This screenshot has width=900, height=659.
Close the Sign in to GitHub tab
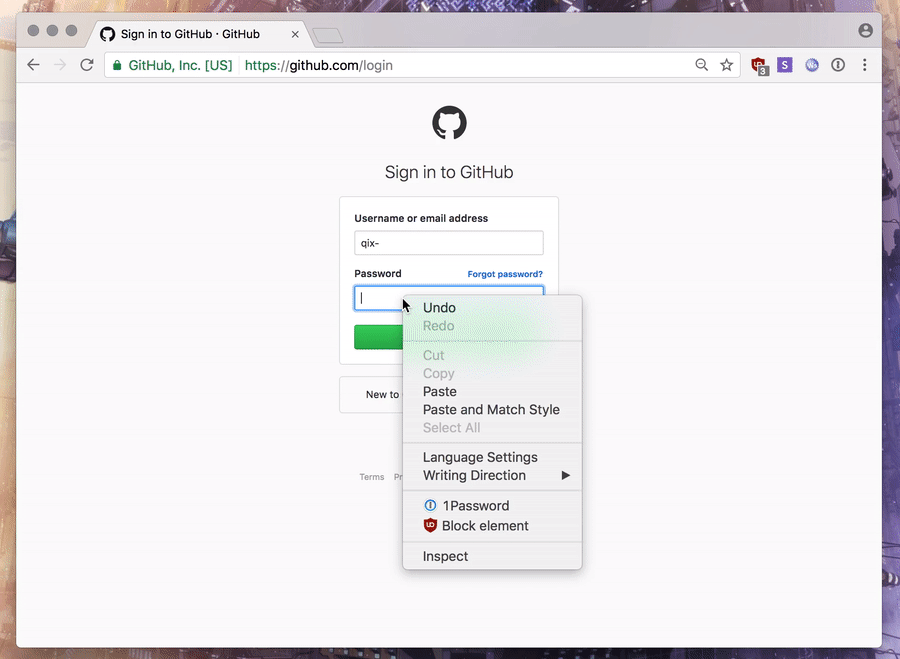(x=295, y=34)
